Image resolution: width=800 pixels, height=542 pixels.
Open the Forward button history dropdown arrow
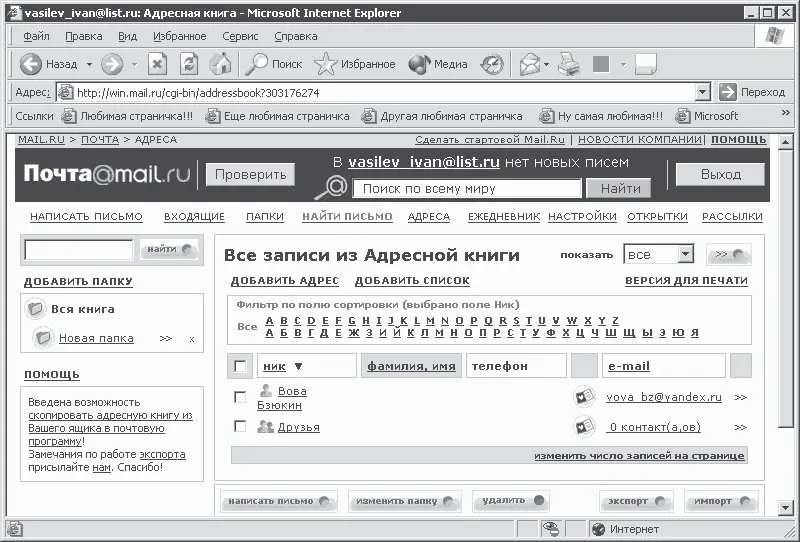(134, 64)
